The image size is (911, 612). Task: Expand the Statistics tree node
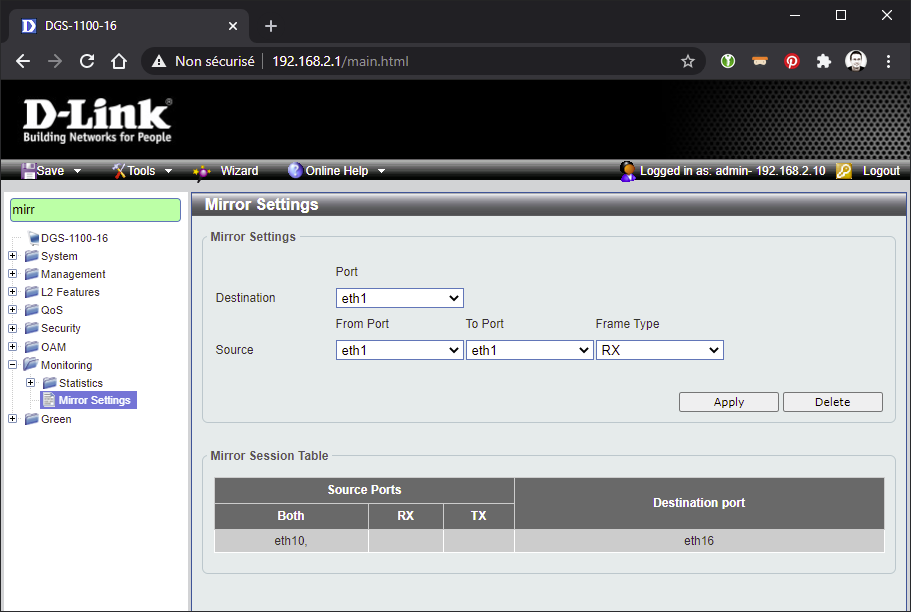pos(30,382)
